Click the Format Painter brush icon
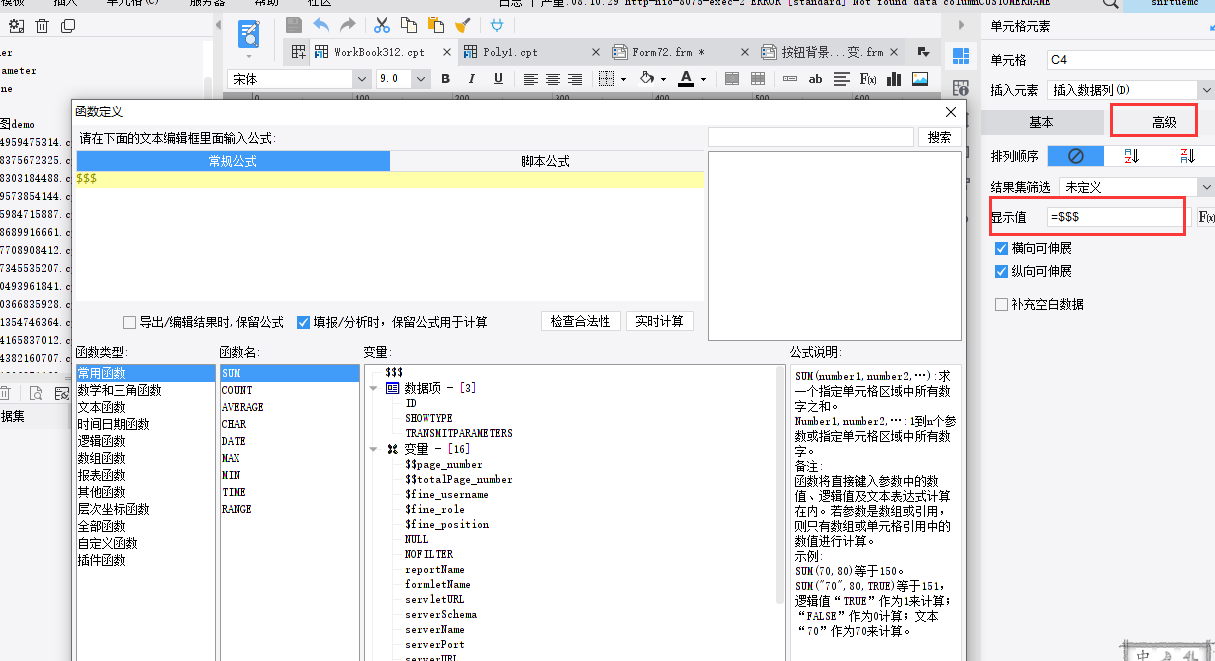 (x=462, y=25)
